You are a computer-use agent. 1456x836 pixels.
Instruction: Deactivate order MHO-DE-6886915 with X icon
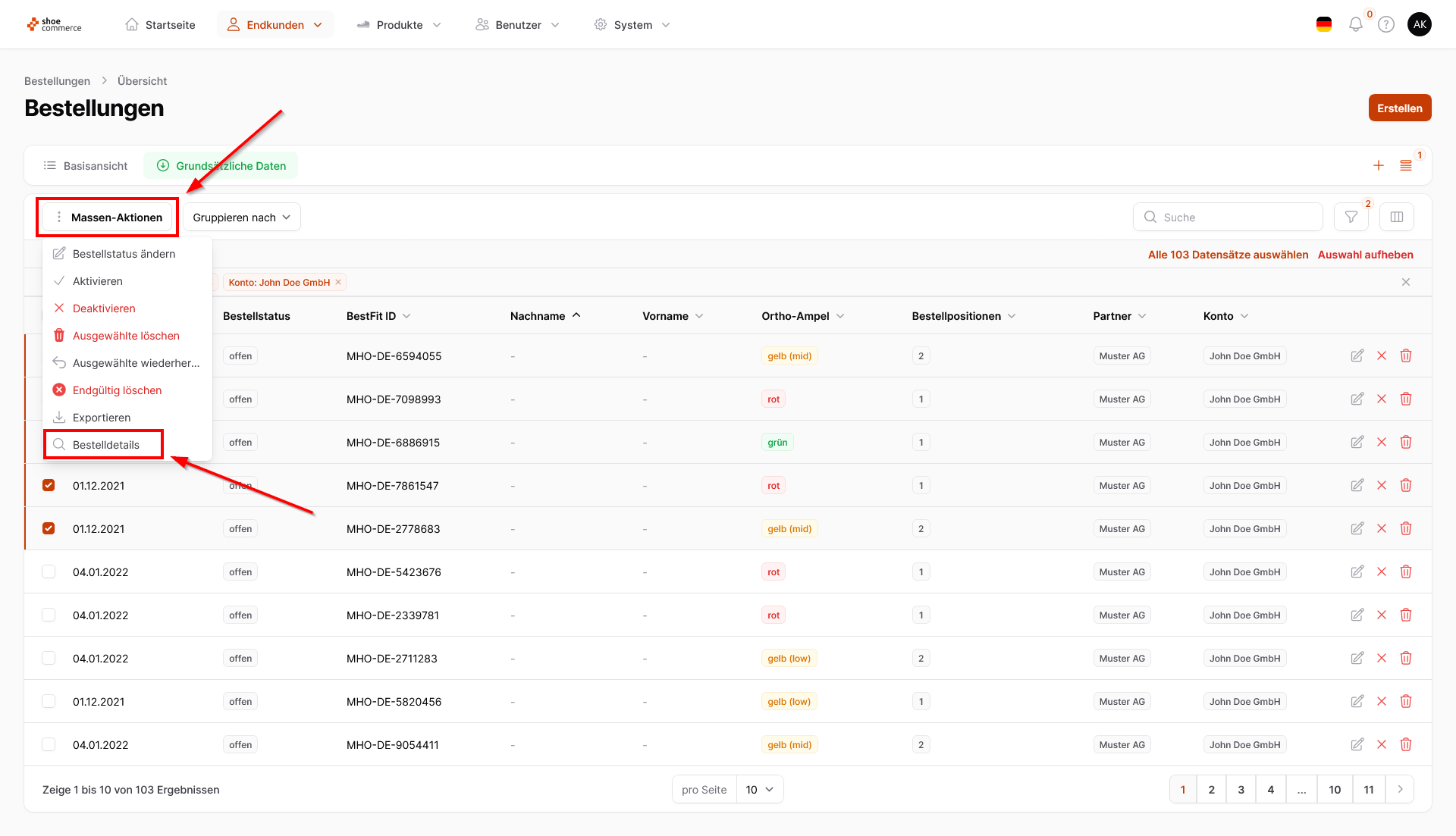pos(1381,443)
